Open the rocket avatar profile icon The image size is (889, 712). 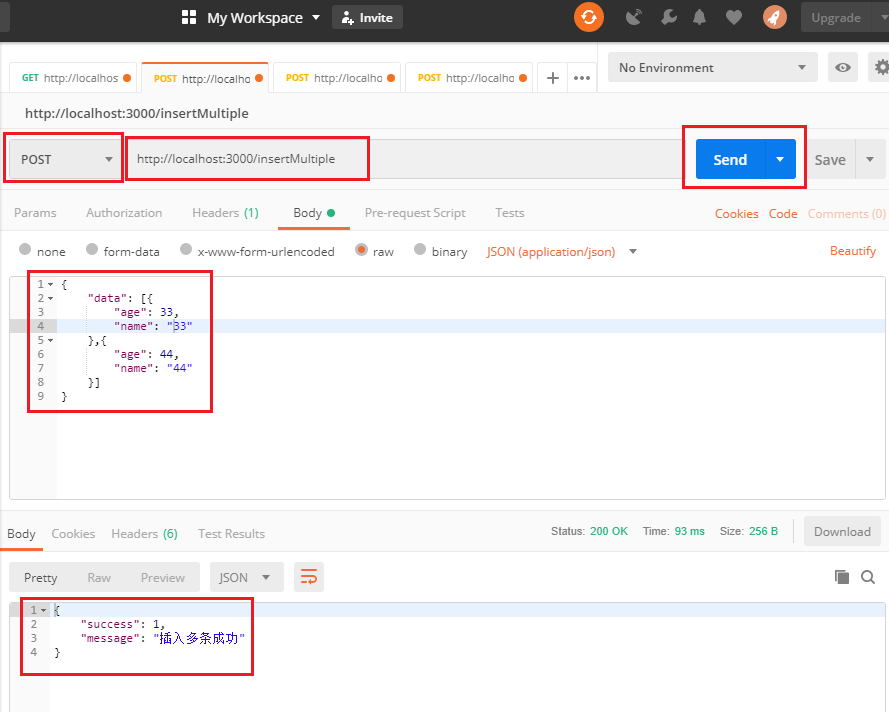pos(774,18)
